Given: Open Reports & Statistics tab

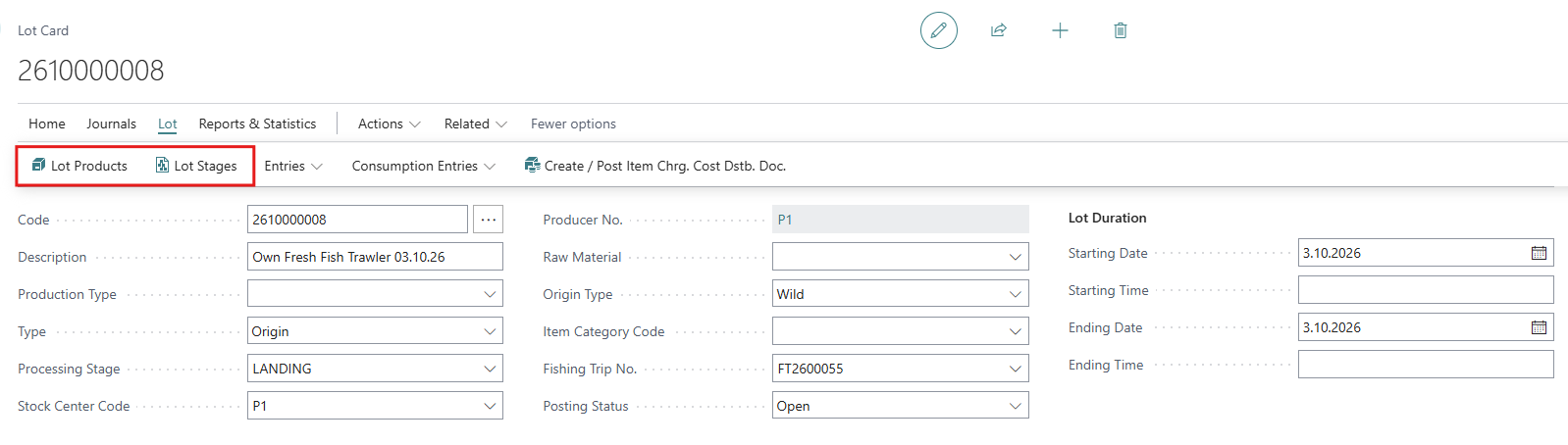Looking at the screenshot, I should pyautogui.click(x=257, y=124).
